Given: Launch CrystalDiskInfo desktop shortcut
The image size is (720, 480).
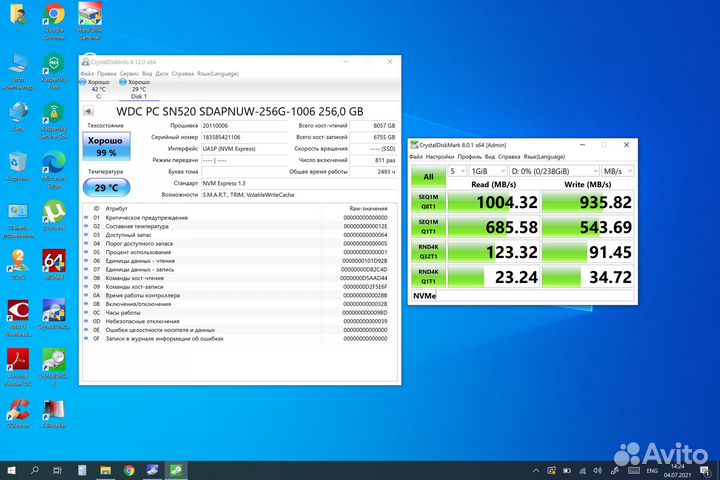Looking at the screenshot, I should click(54, 315).
